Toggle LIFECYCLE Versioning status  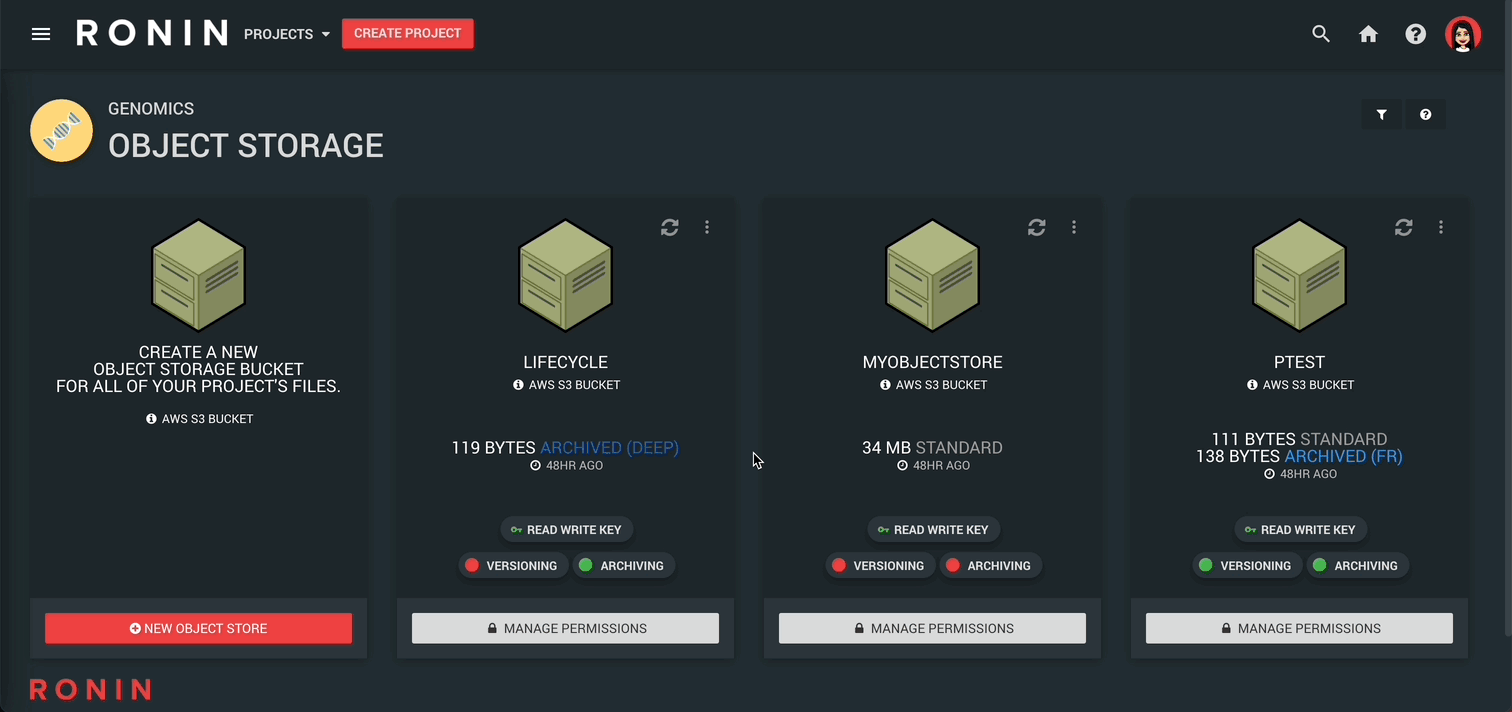[x=512, y=566]
